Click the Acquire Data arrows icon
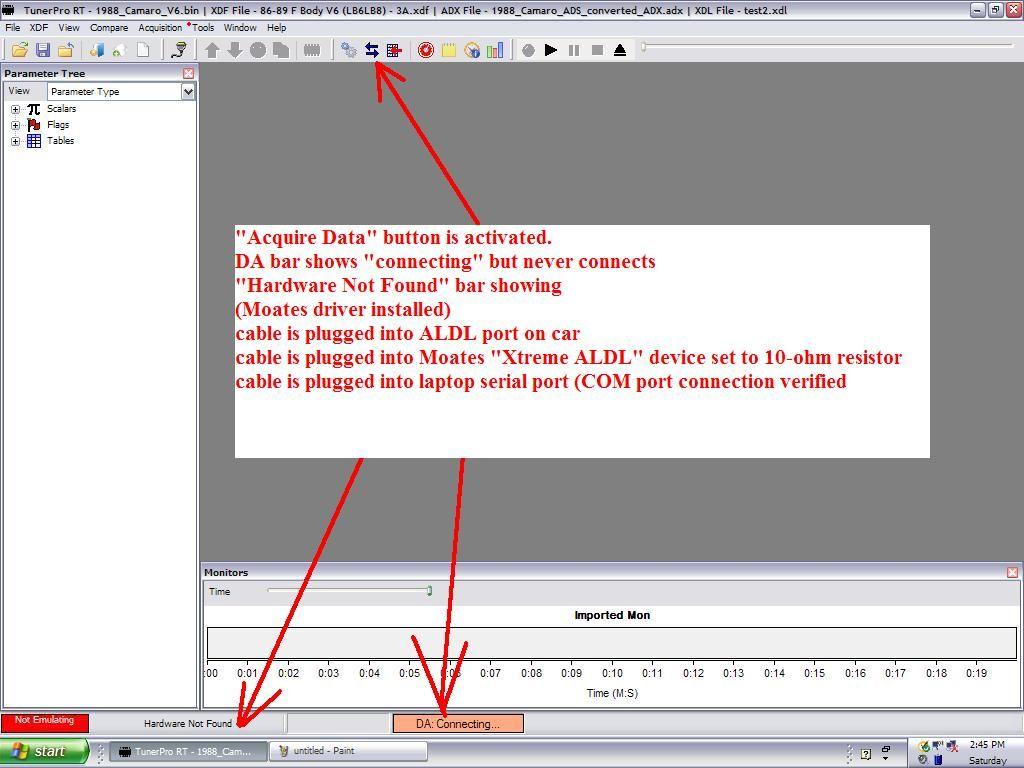This screenshot has height=768, width=1024. (371, 50)
